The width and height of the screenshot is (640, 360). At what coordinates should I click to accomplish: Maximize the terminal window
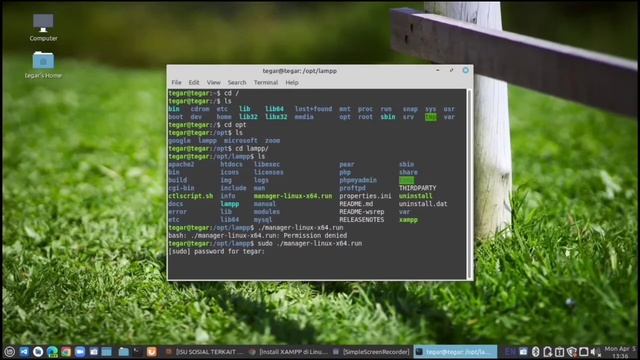click(451, 71)
